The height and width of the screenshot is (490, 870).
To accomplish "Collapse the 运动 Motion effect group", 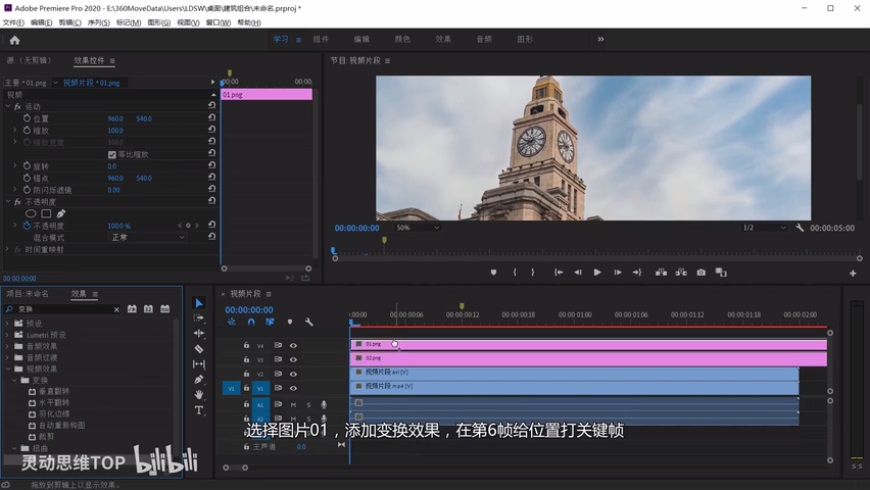I will pyautogui.click(x=8, y=106).
